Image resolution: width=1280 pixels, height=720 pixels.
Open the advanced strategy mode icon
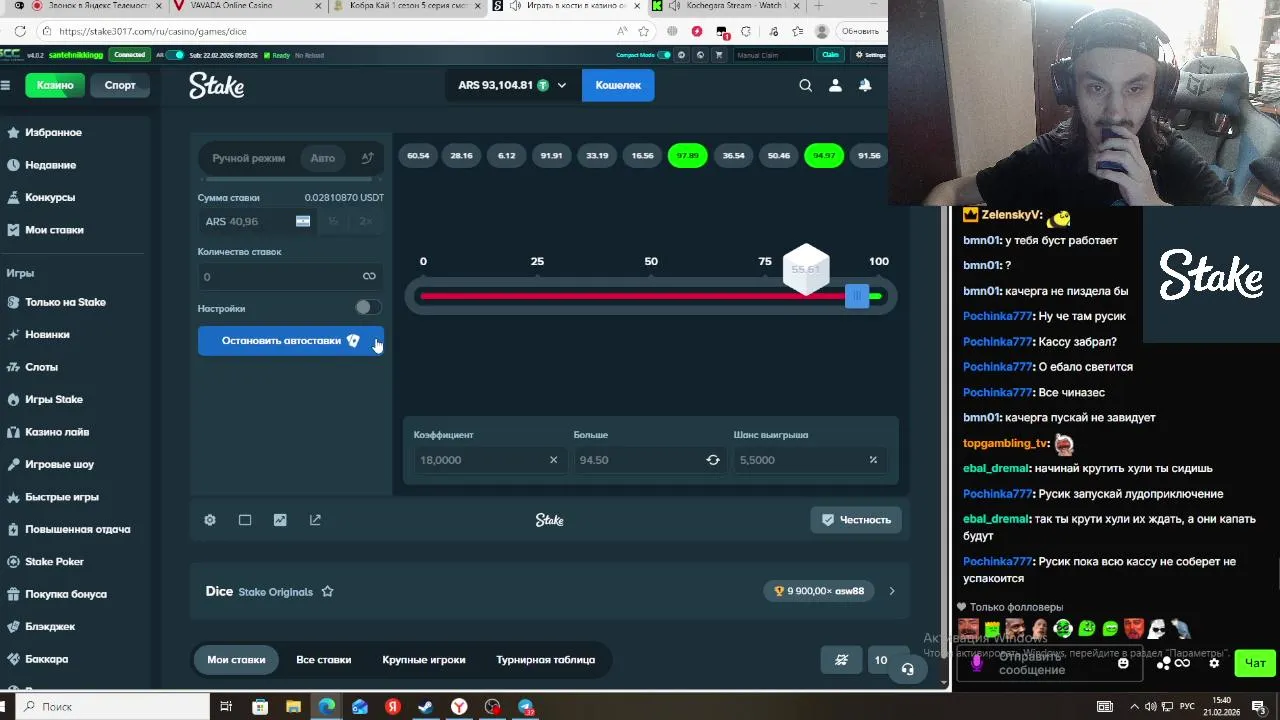tap(367, 158)
